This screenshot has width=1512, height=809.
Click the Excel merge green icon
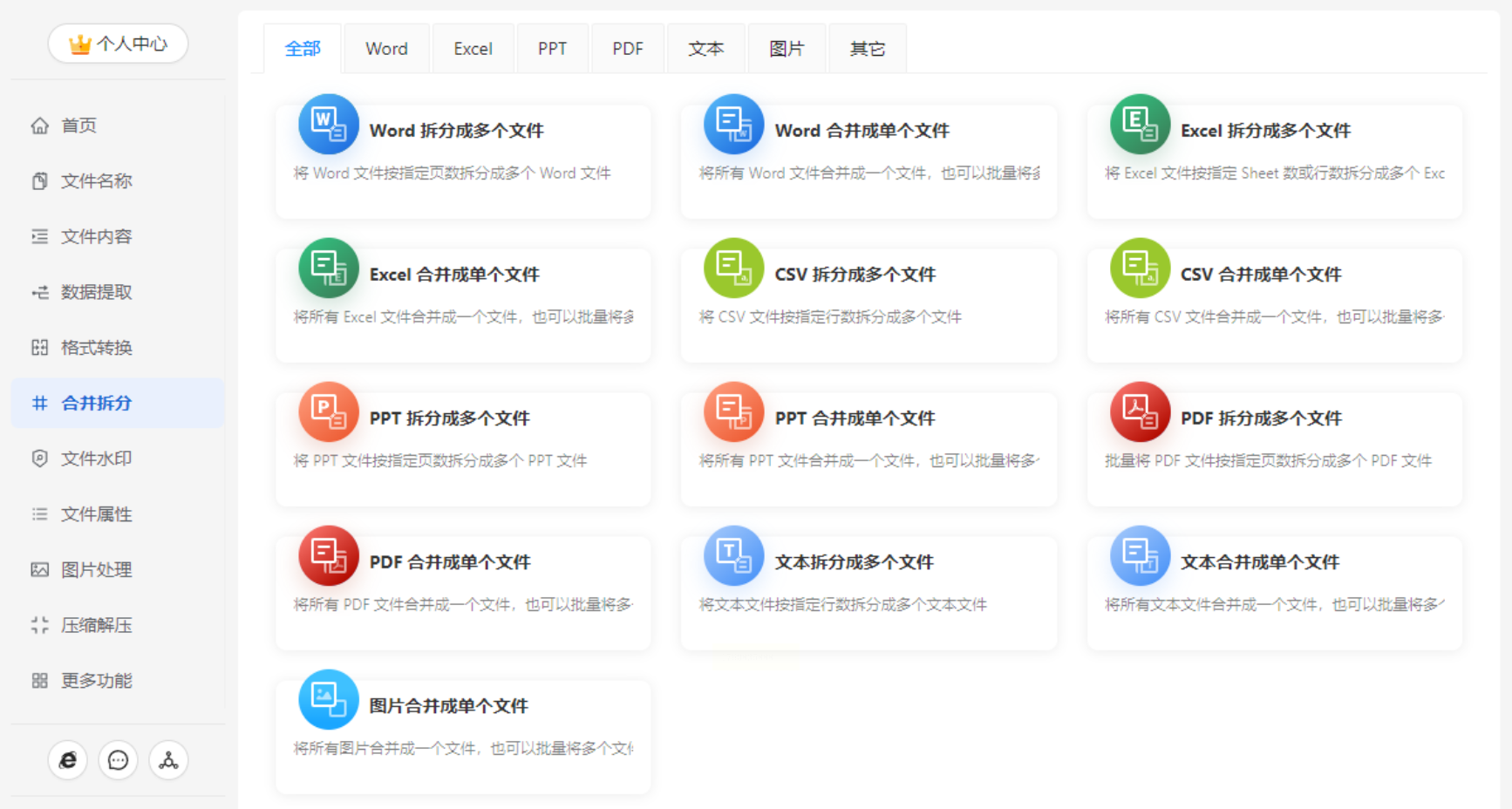tap(328, 268)
